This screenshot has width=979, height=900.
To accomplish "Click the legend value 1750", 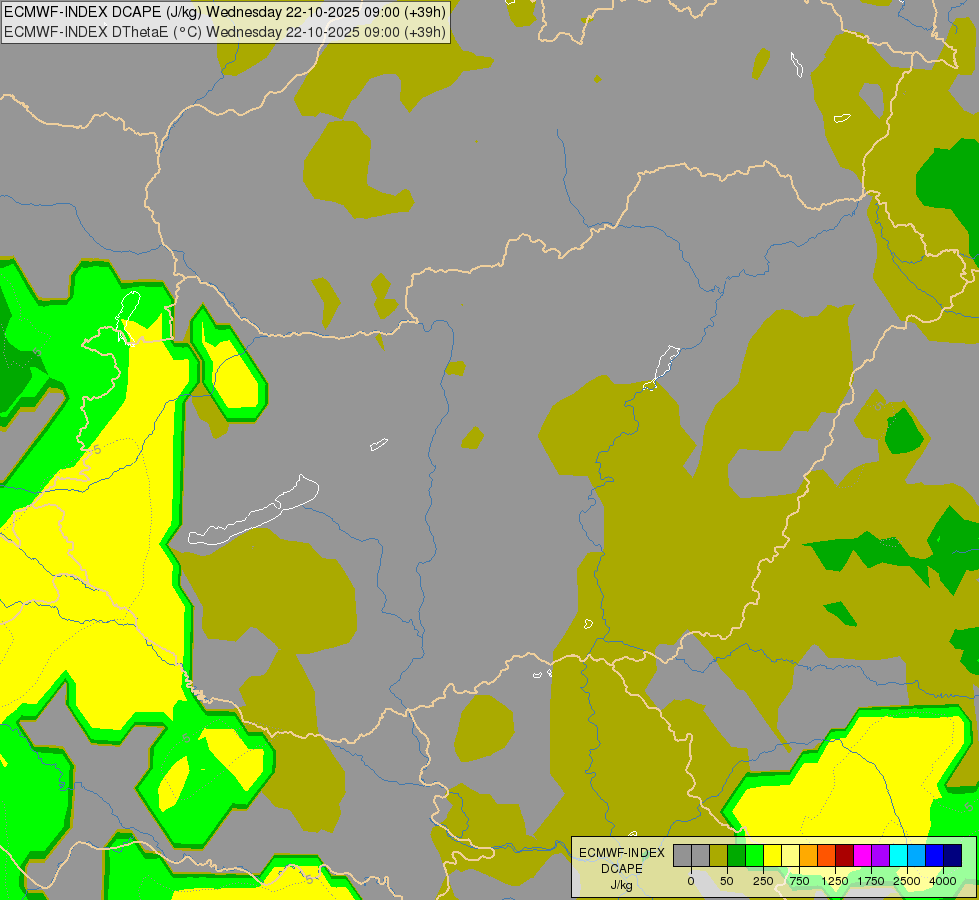I will 871,881.
